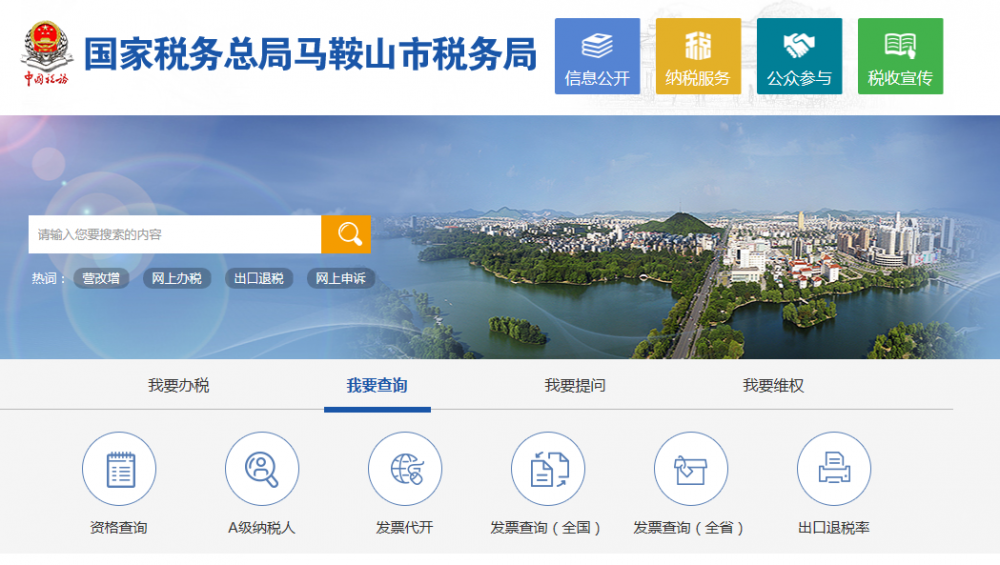Switch to the 我要办税 tab
The height and width of the screenshot is (565, 1000).
pos(179,386)
